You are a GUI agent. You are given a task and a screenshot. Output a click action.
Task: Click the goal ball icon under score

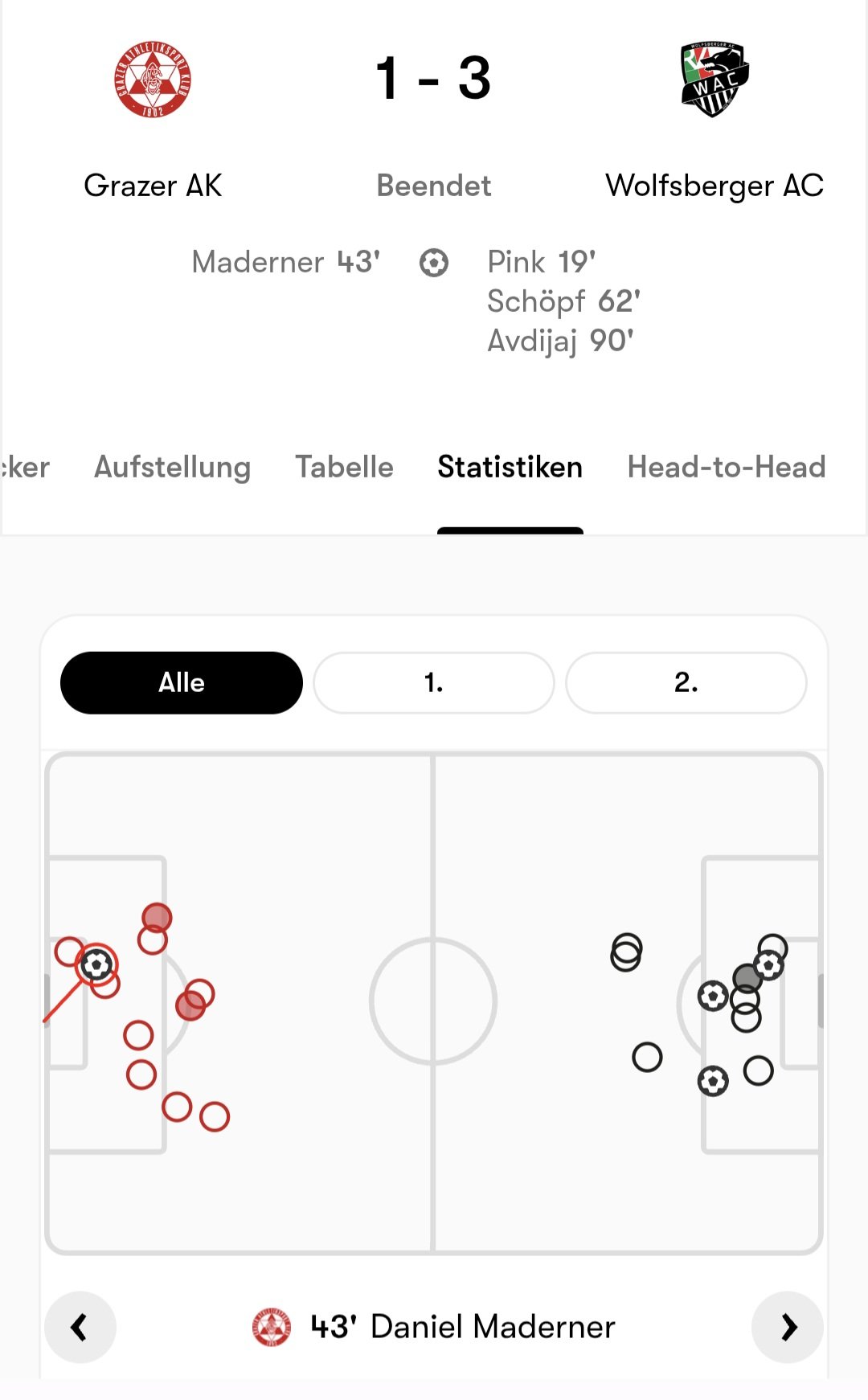click(434, 263)
